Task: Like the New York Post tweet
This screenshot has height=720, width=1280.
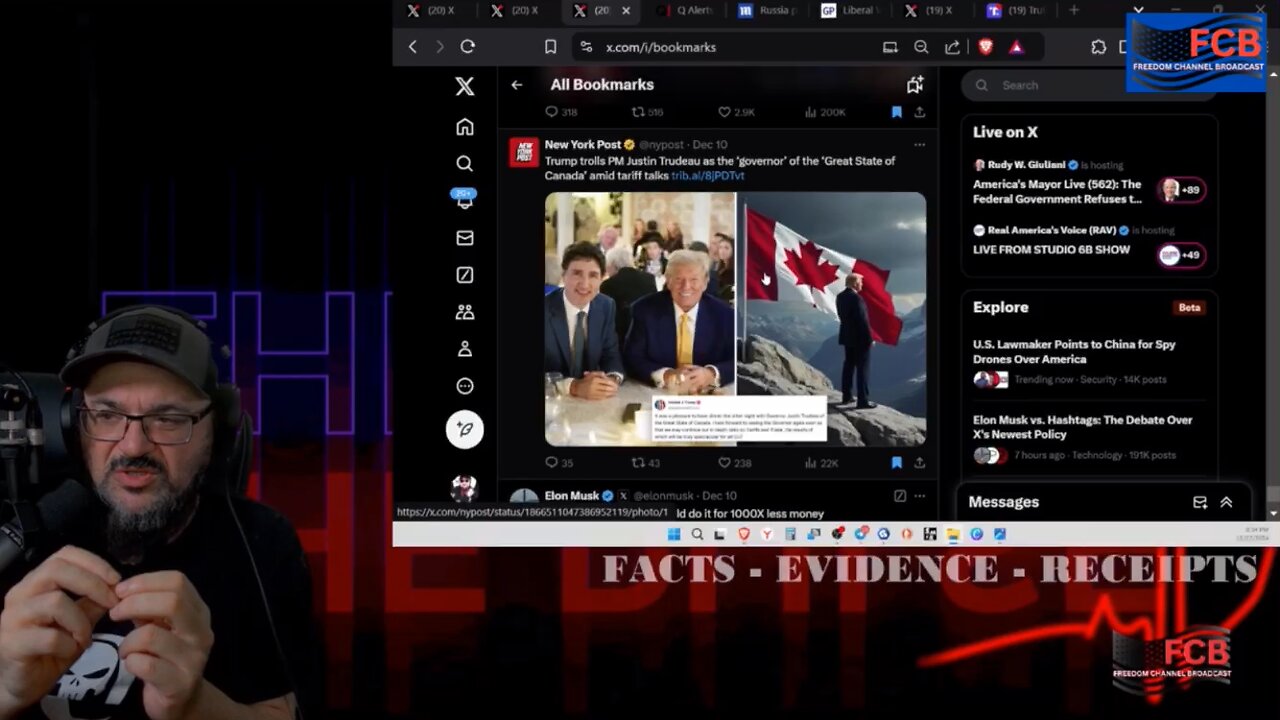Action: coord(735,463)
